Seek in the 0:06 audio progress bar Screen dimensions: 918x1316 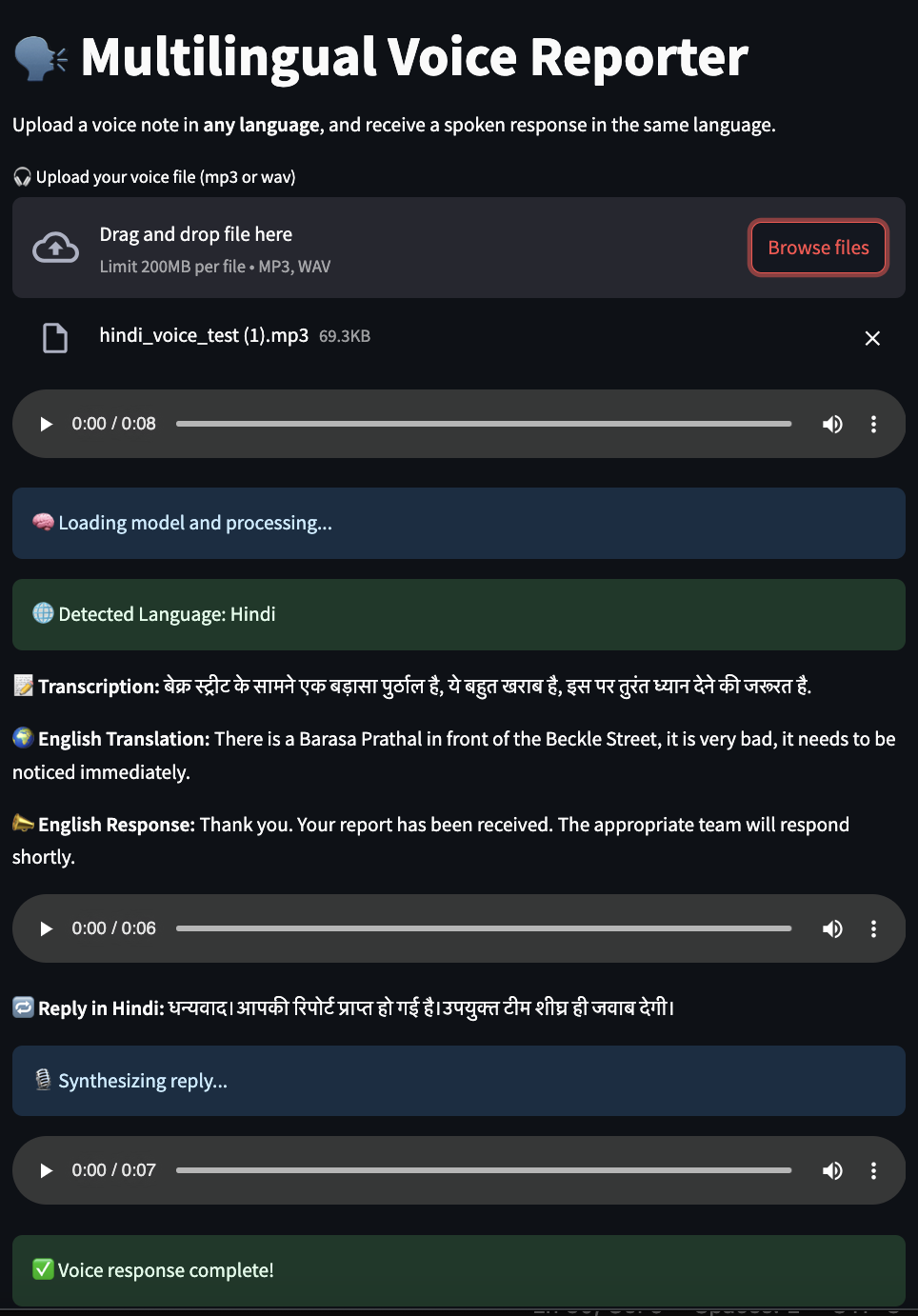point(484,928)
